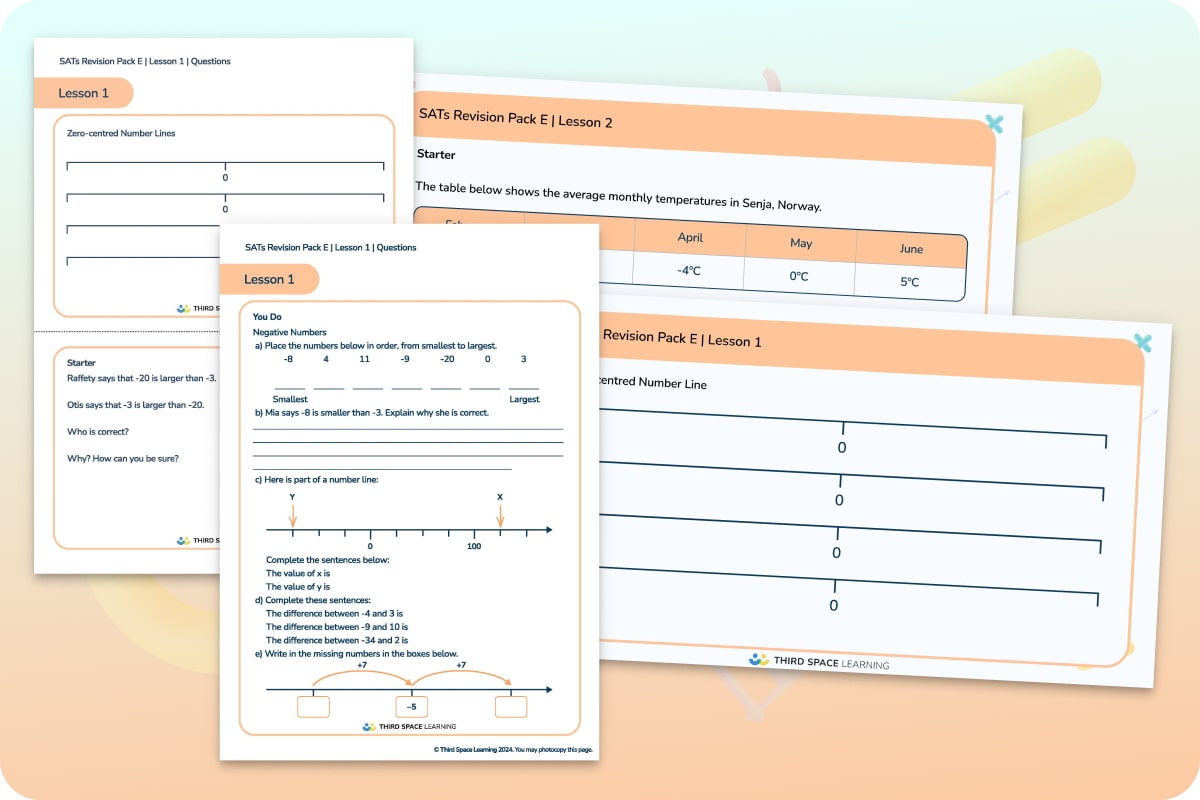This screenshot has height=800, width=1200.
Task: Click the 100 label on the number line
Action: pos(474,546)
